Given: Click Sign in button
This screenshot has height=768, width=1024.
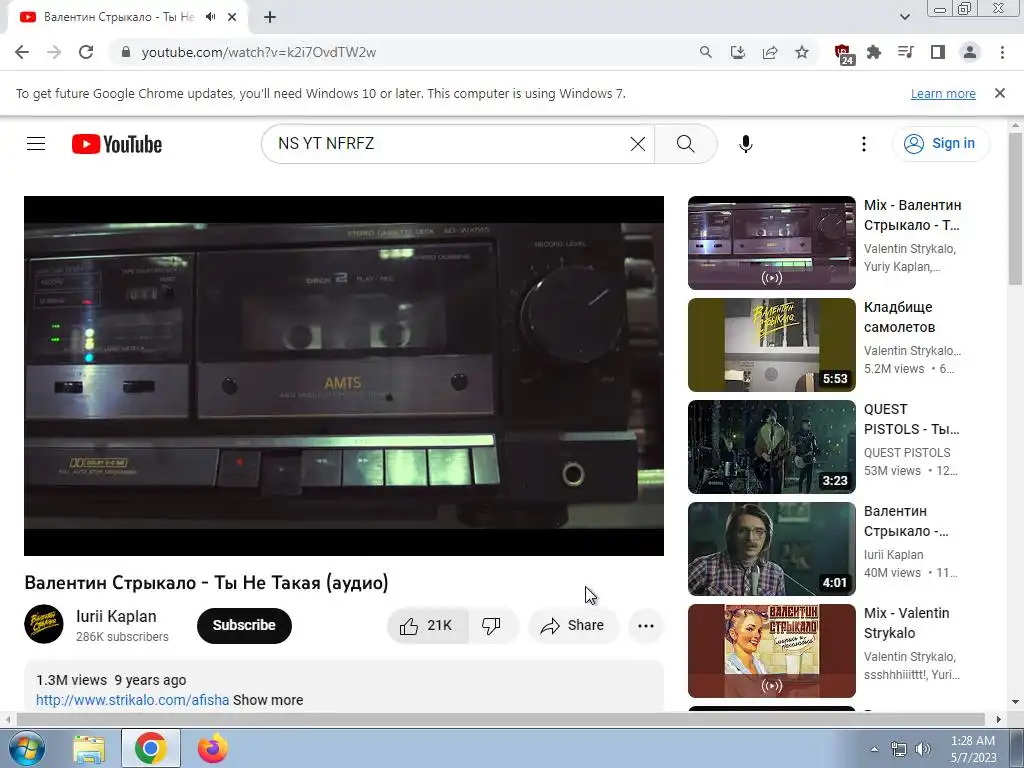Looking at the screenshot, I should tap(940, 144).
